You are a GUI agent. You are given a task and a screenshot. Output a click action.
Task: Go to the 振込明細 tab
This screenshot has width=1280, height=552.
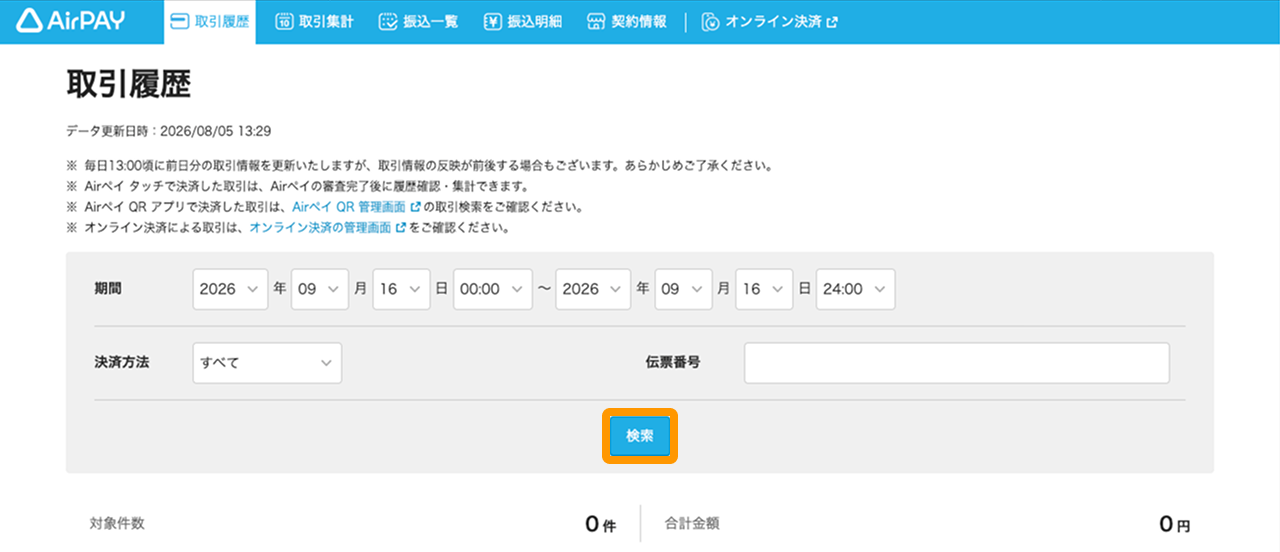524,22
